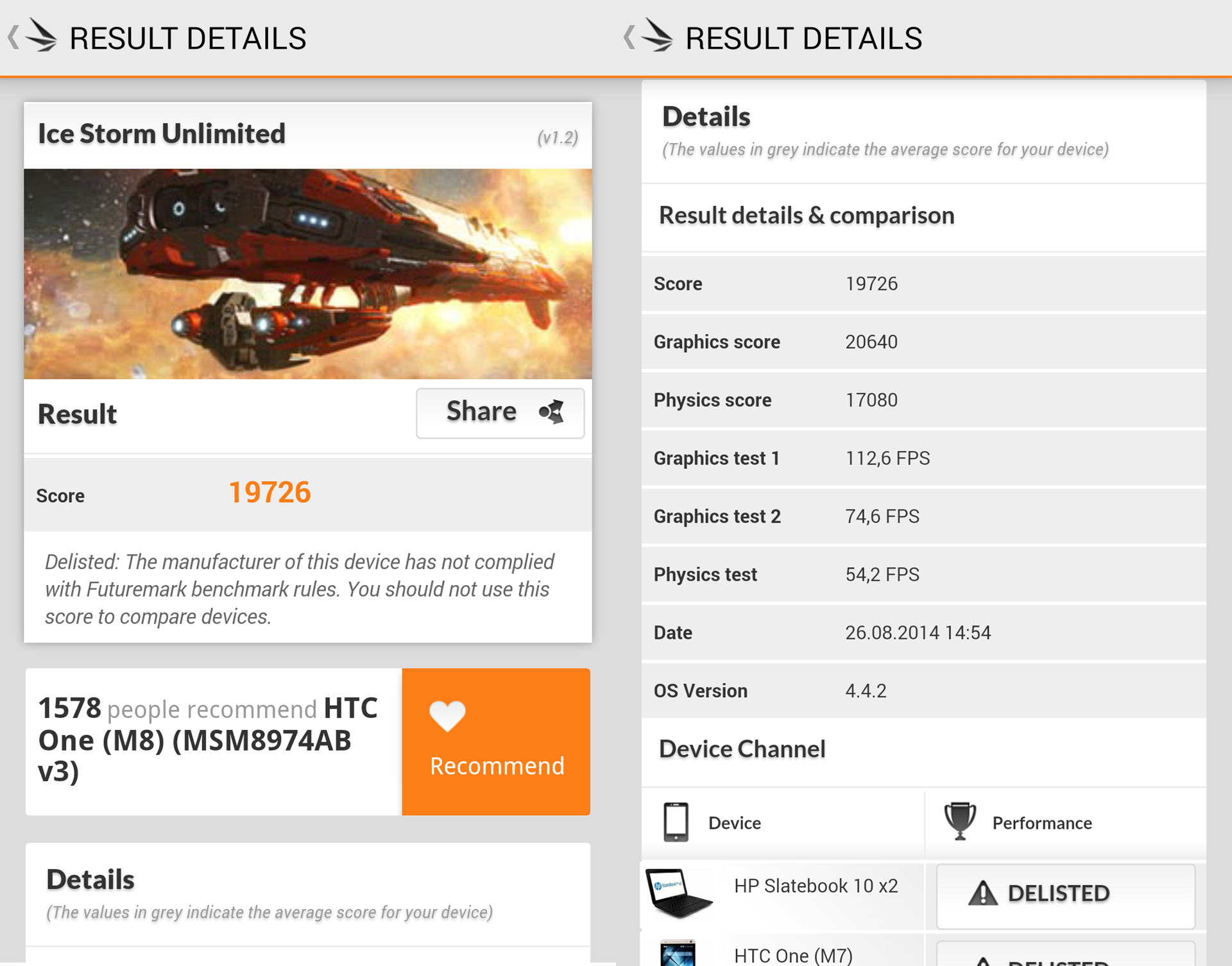Tap the left RESULT DETAILS title
Image resolution: width=1232 pixels, height=966 pixels.
(188, 38)
